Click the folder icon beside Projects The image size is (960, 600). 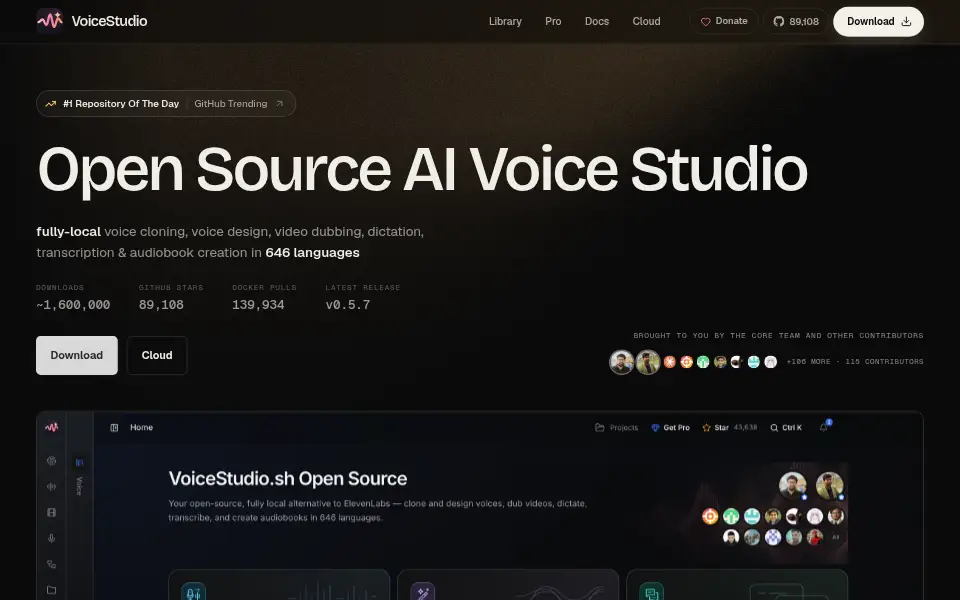point(600,427)
